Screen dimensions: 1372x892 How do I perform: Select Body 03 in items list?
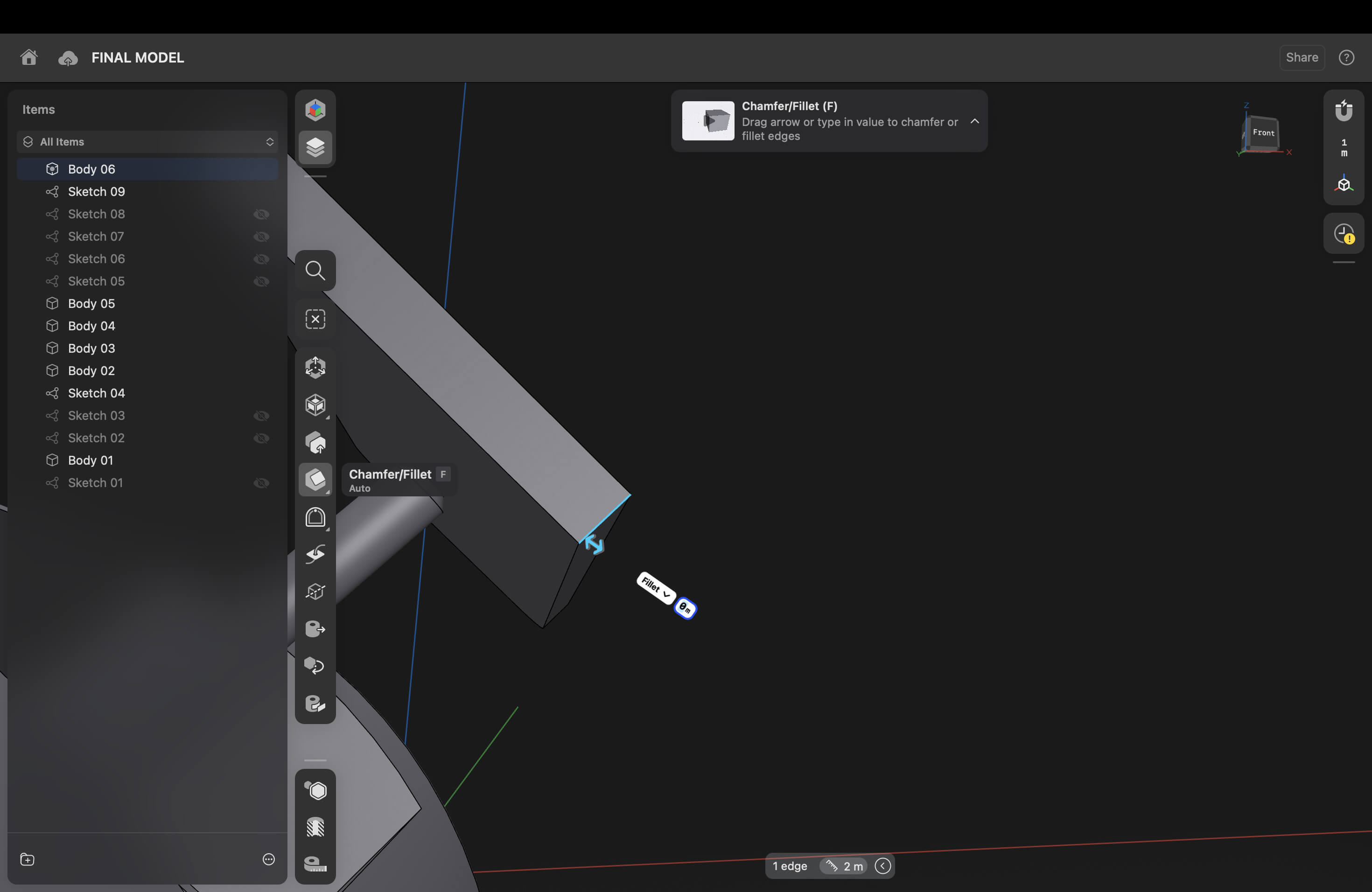[x=91, y=348]
